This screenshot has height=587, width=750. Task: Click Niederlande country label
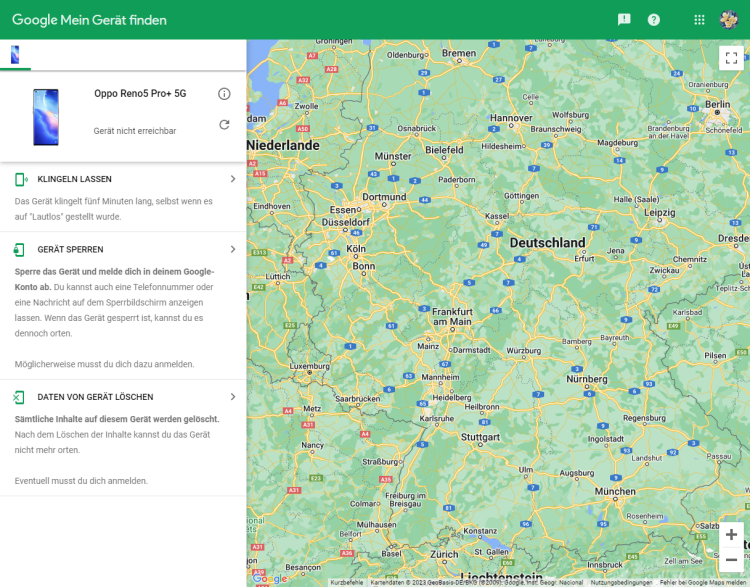coord(283,145)
